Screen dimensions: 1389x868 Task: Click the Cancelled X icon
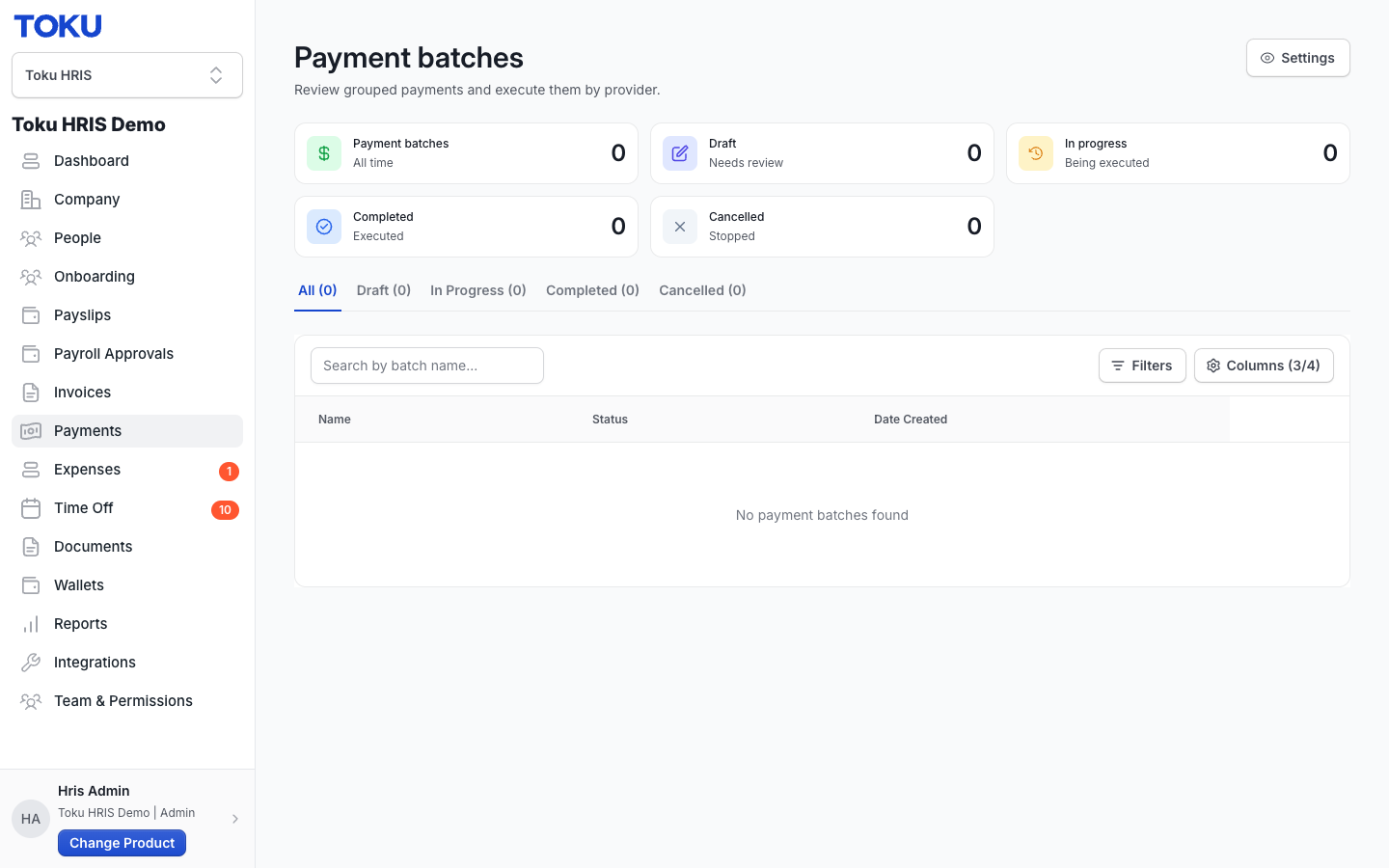(680, 227)
